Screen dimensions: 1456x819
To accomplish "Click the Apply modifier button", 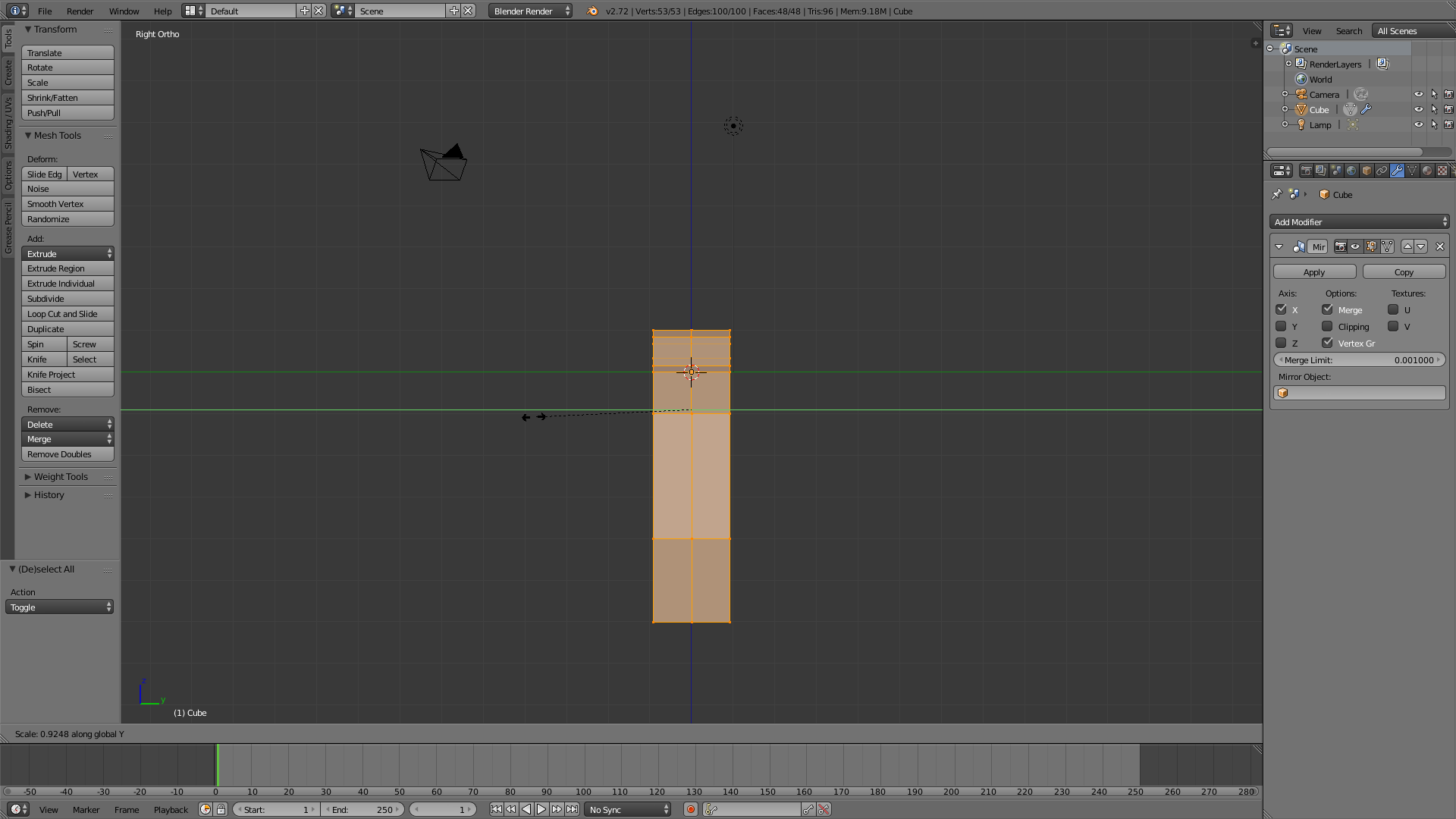I will point(1314,272).
